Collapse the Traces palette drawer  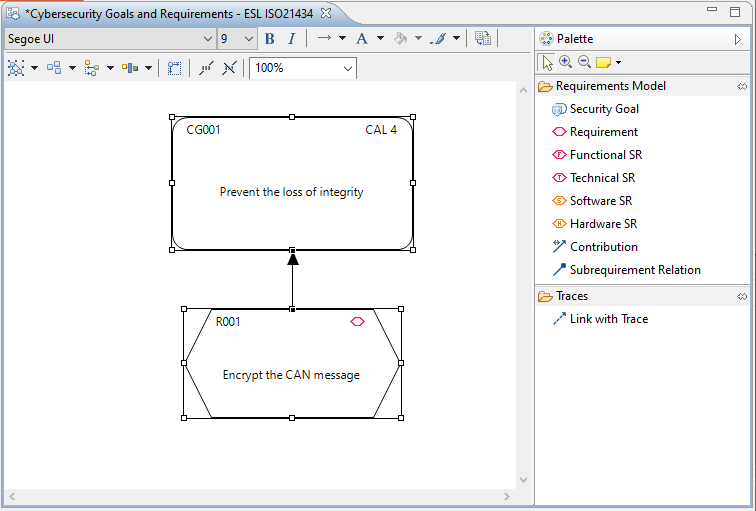(572, 296)
